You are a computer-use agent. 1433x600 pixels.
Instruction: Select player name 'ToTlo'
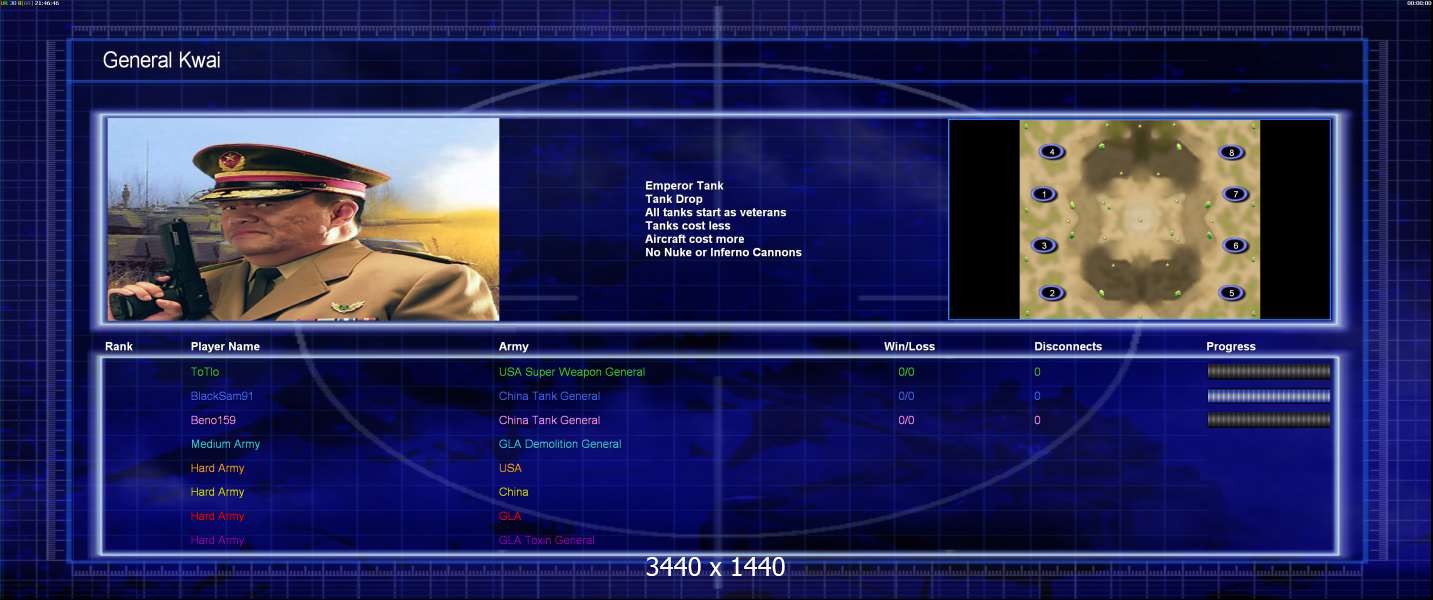click(x=205, y=372)
